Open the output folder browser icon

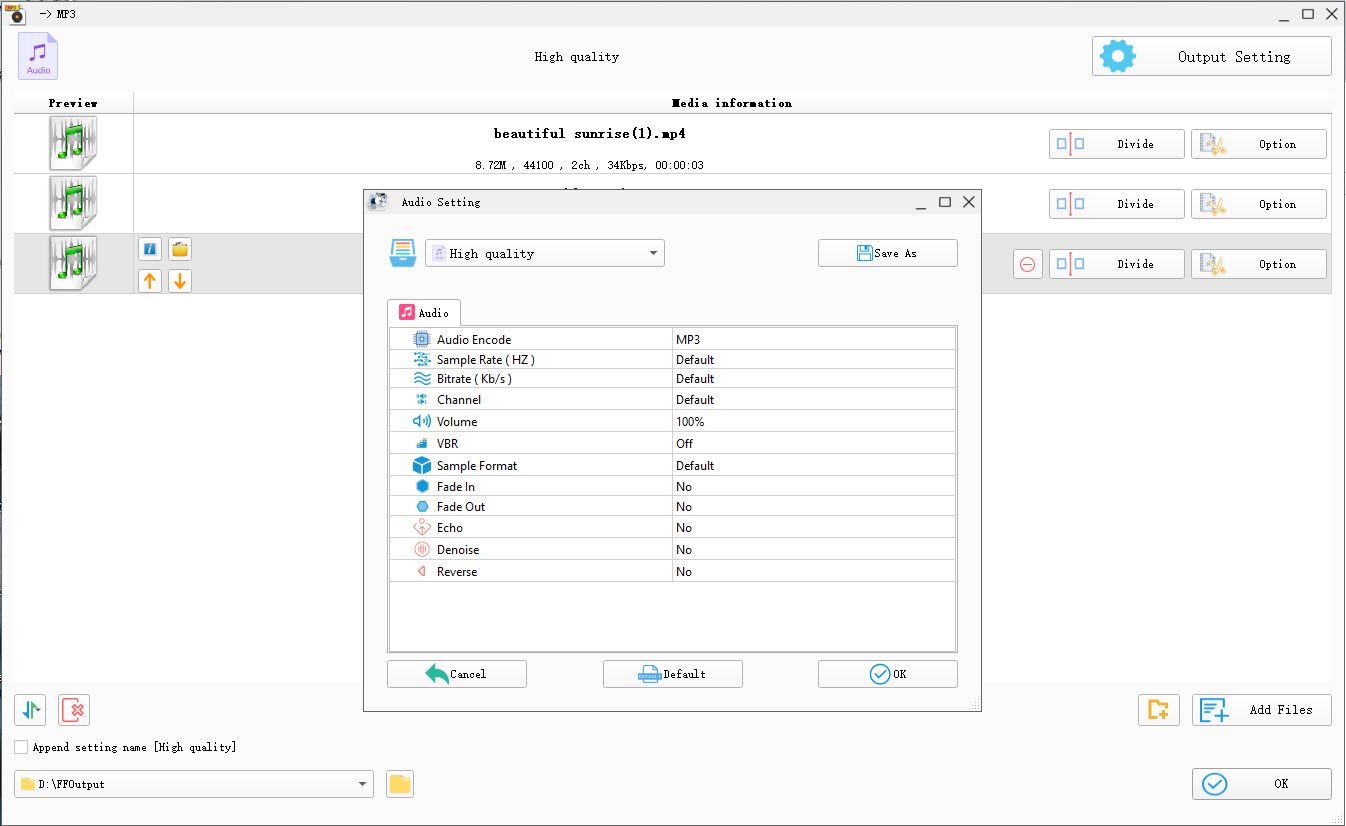[x=399, y=784]
